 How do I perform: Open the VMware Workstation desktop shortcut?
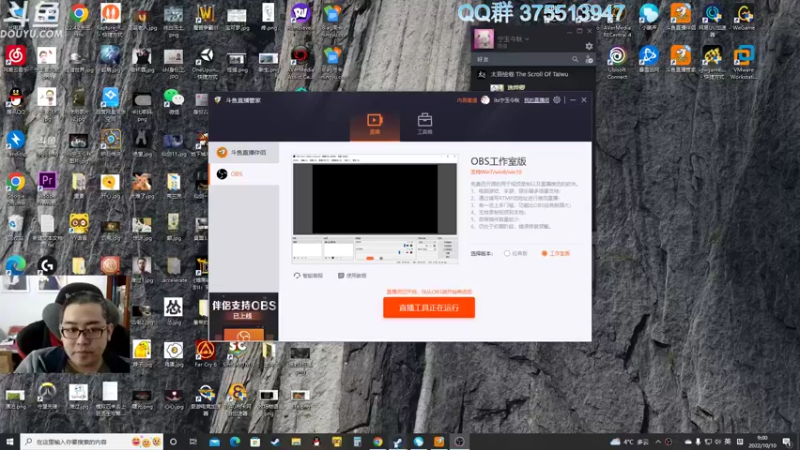coord(743,62)
